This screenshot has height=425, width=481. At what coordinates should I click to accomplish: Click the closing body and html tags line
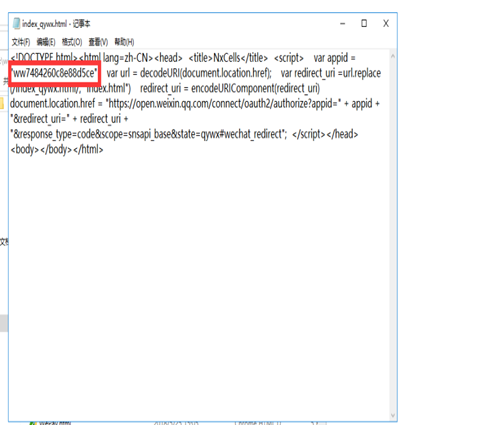tap(57, 150)
